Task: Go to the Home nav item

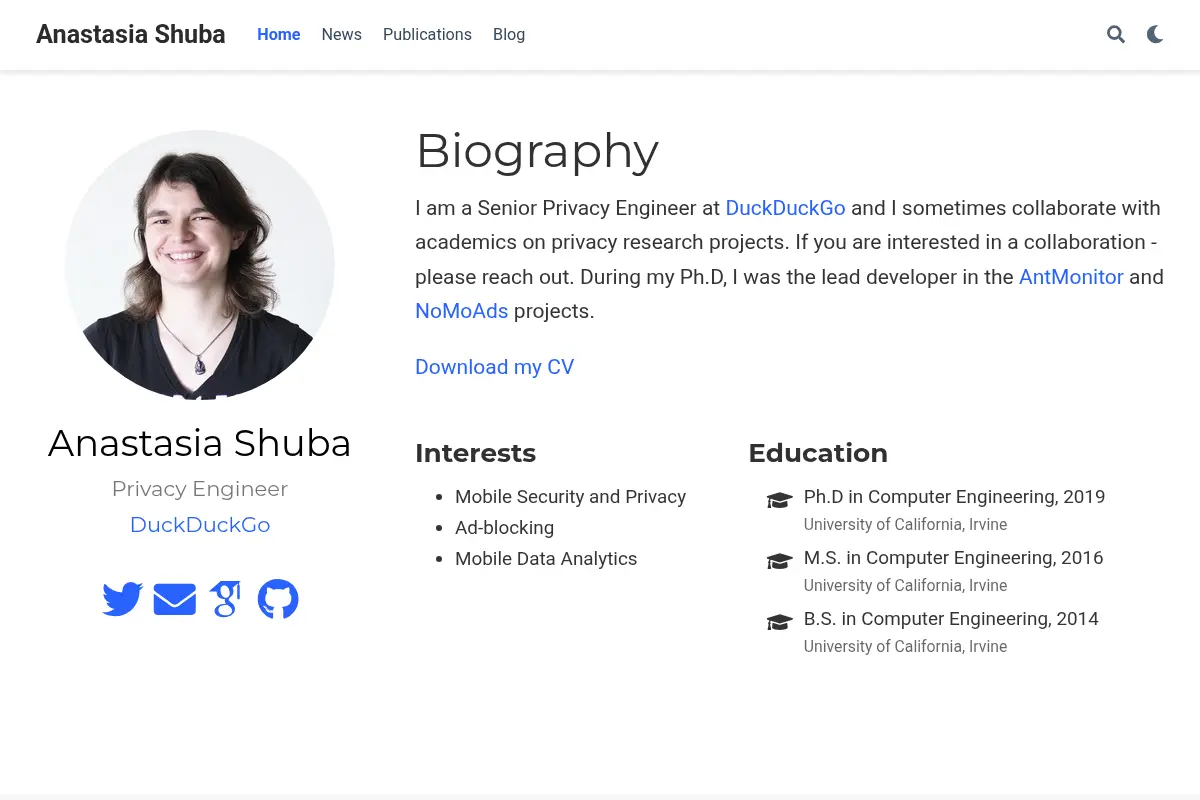Action: (279, 34)
